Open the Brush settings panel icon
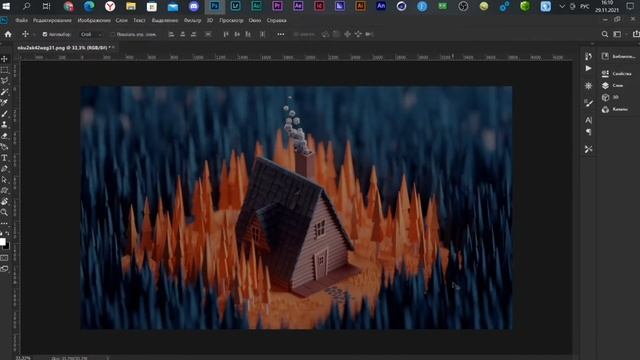The width and height of the screenshot is (640, 360). (588, 103)
